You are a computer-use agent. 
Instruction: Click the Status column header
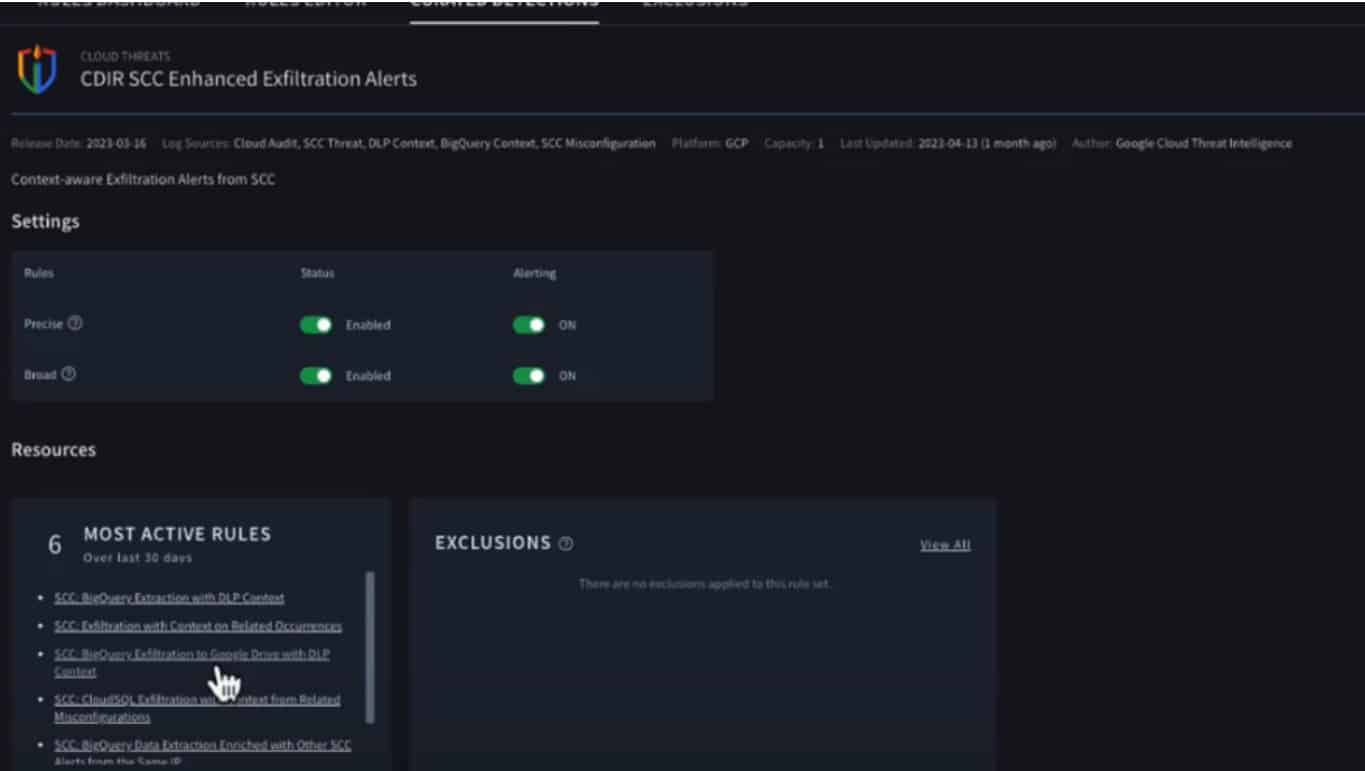tap(317, 273)
